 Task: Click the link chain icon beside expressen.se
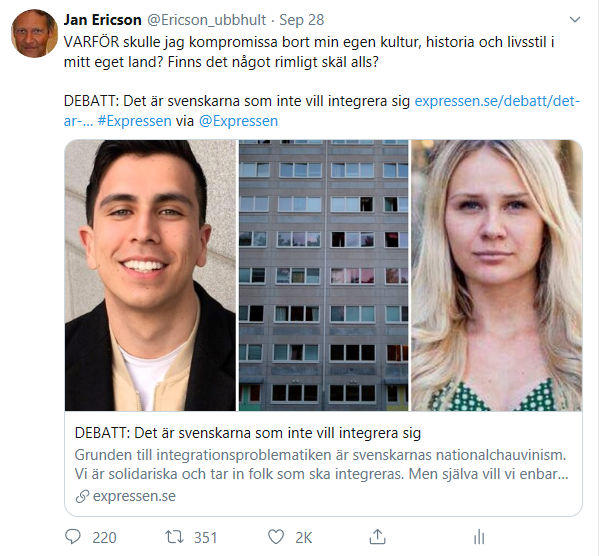pyautogui.click(x=82, y=496)
